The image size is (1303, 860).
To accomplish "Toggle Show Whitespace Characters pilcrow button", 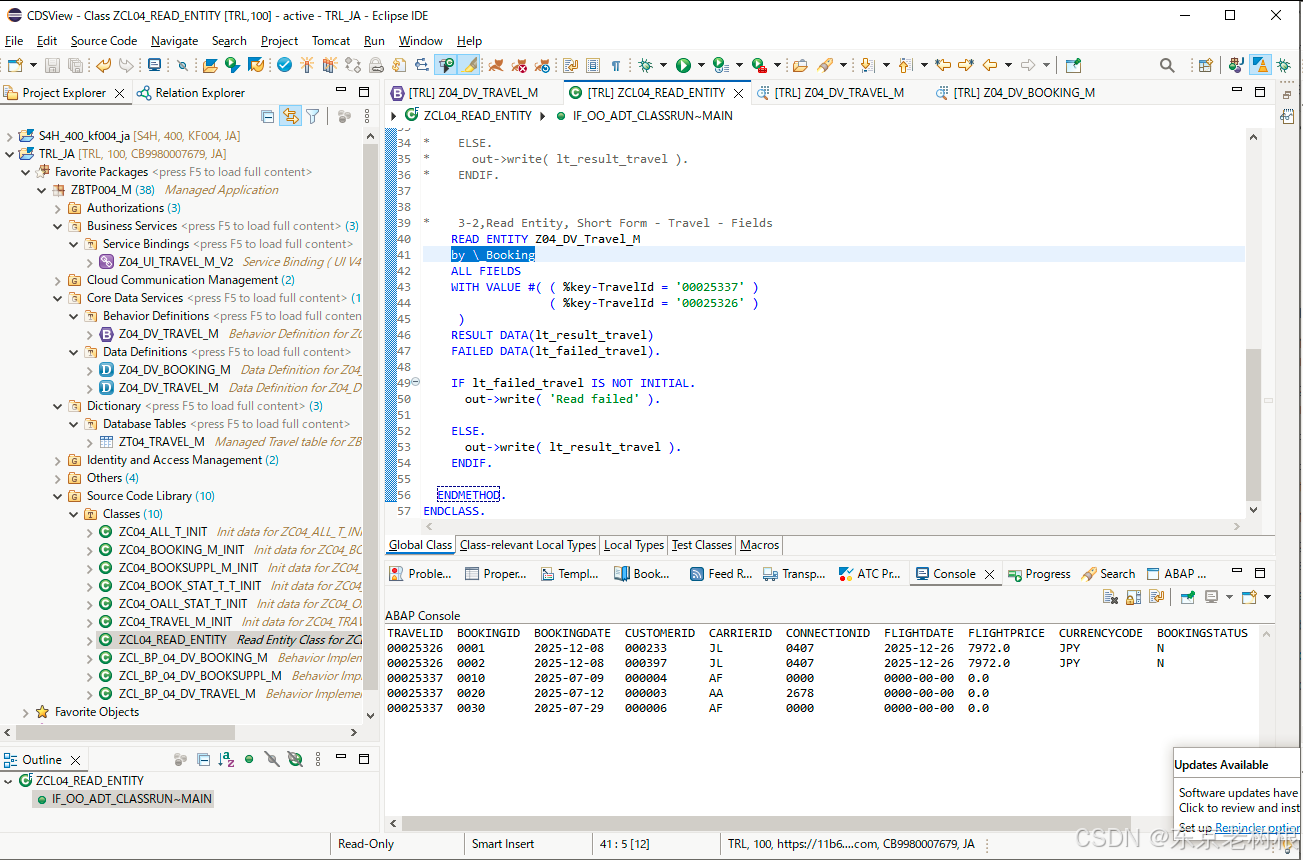I will pyautogui.click(x=616, y=66).
